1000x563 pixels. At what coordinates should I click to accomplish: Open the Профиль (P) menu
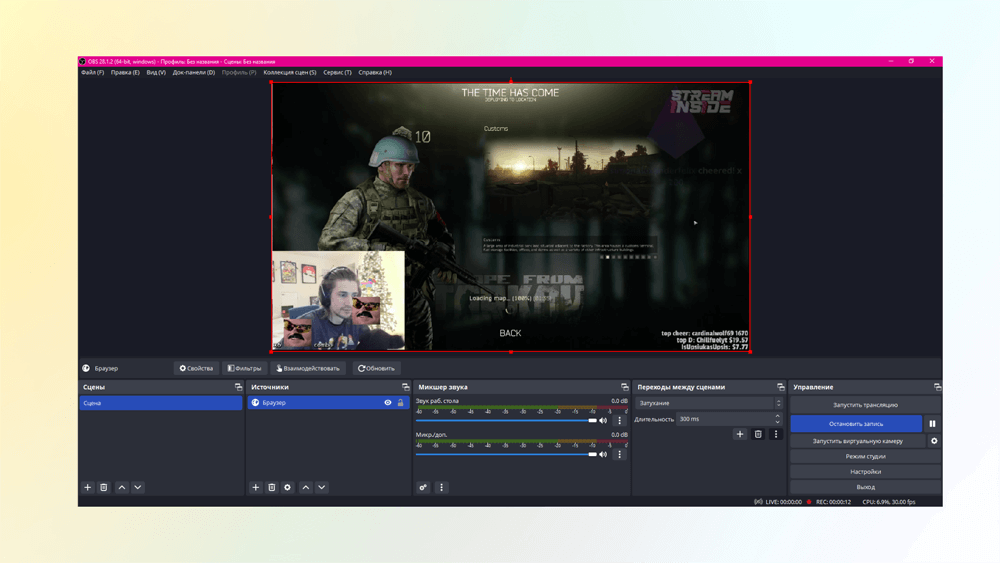239,73
